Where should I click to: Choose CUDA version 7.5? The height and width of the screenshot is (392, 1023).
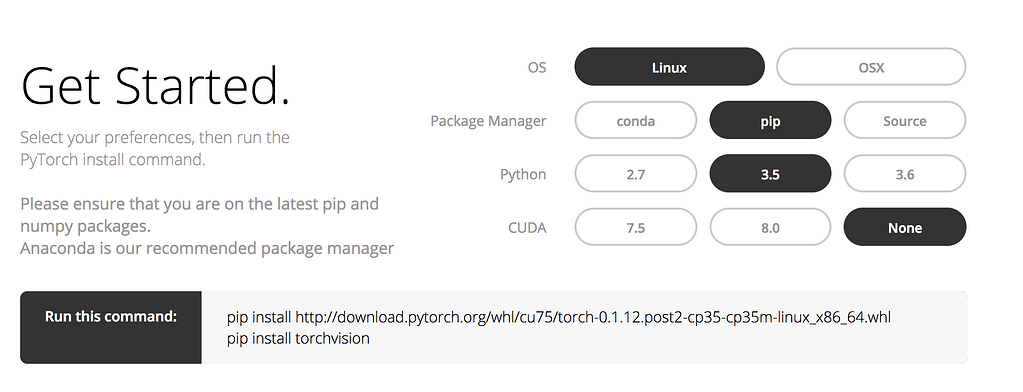click(x=635, y=228)
